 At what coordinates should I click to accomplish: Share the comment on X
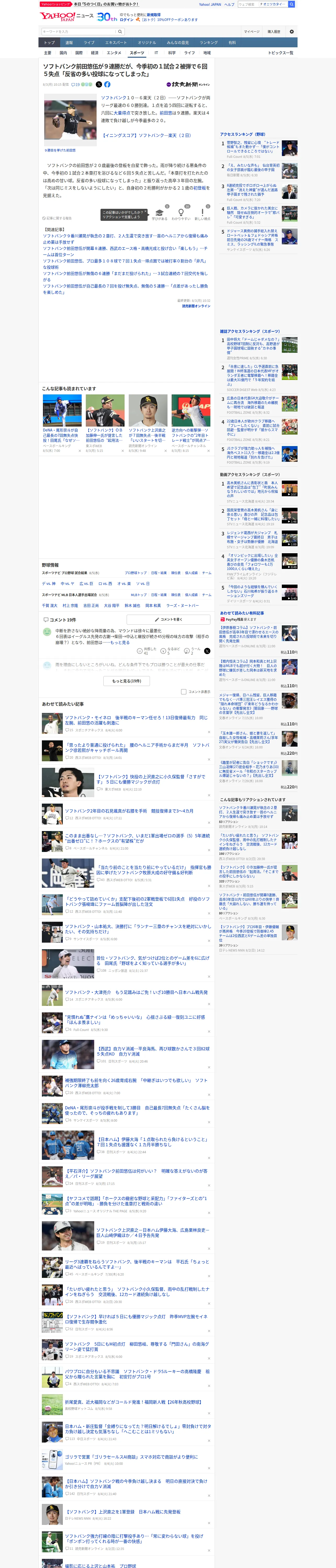[x=207, y=651]
